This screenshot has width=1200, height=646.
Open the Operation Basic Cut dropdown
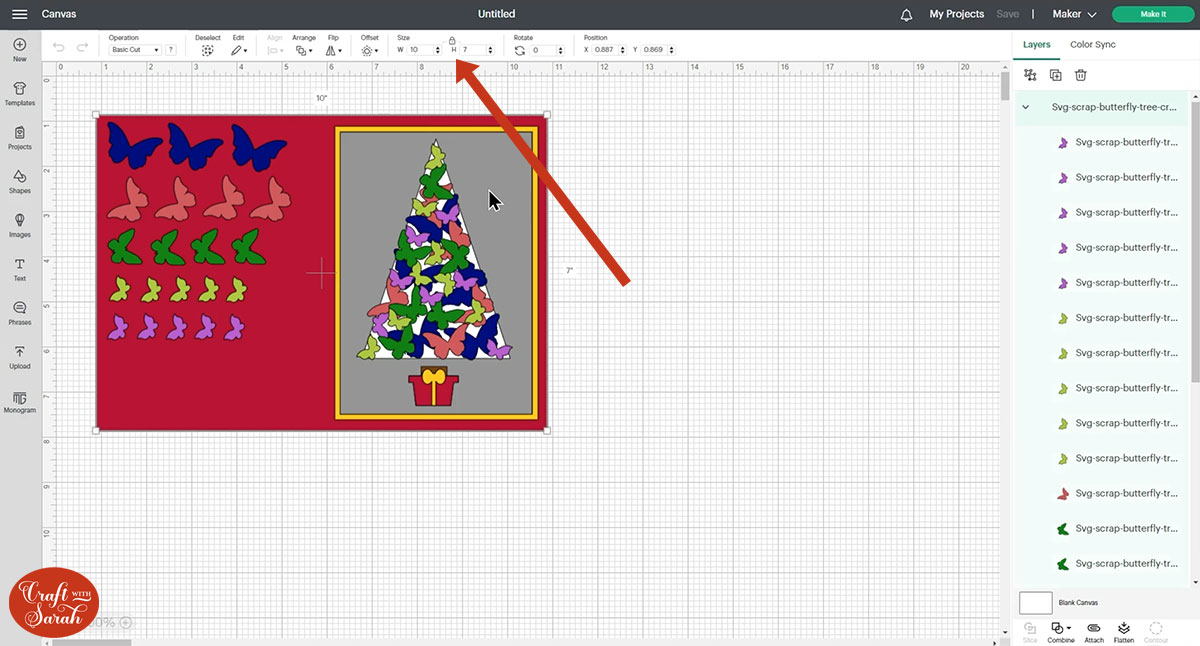(x=134, y=50)
